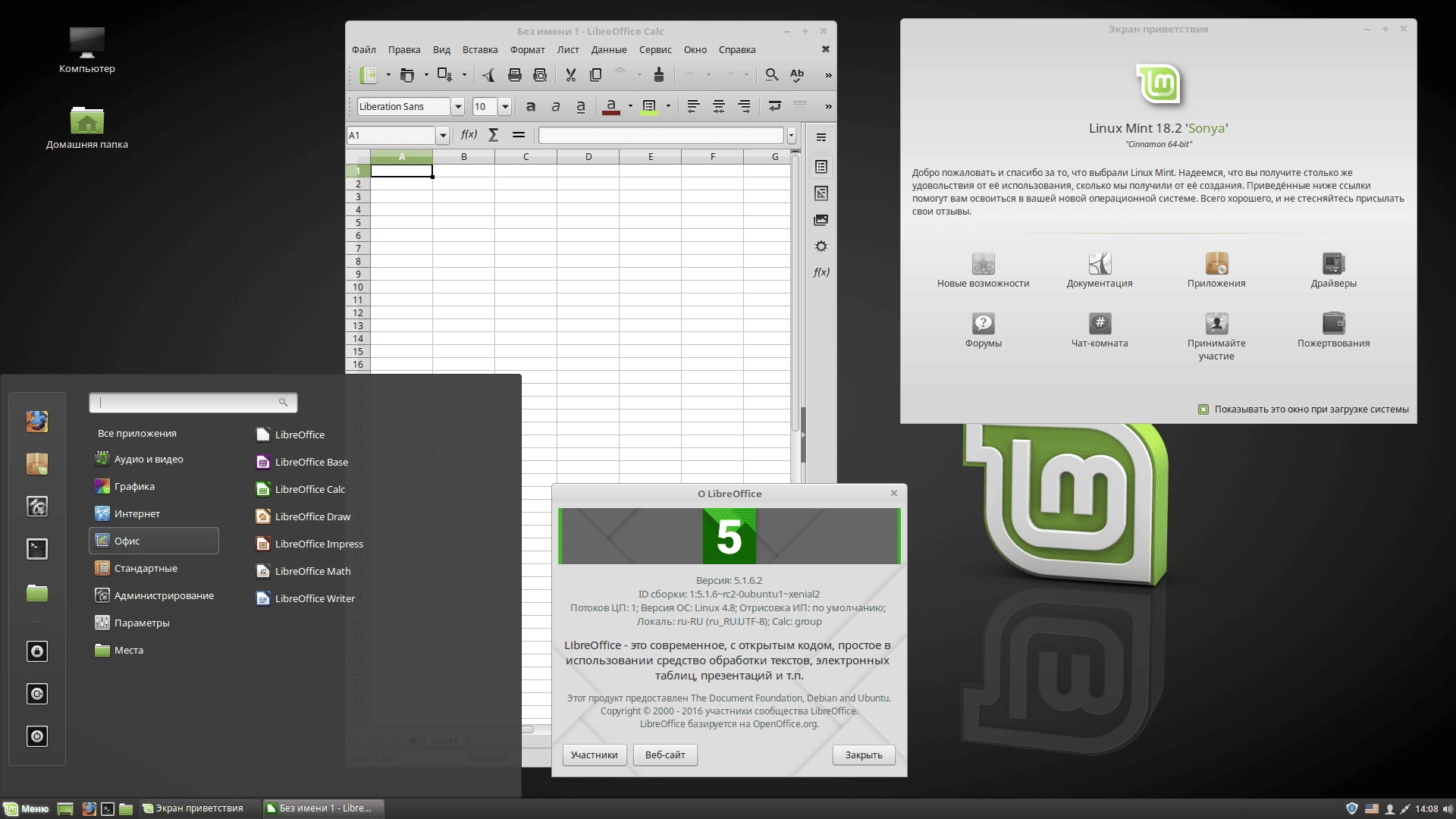Open Terminal from Mint menu favorites
Image resolution: width=1456 pixels, height=819 pixels.
(37, 549)
